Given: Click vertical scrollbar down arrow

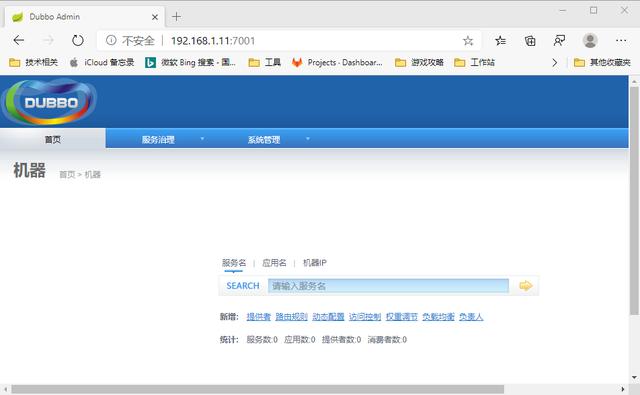Looking at the screenshot, I should coord(634,377).
